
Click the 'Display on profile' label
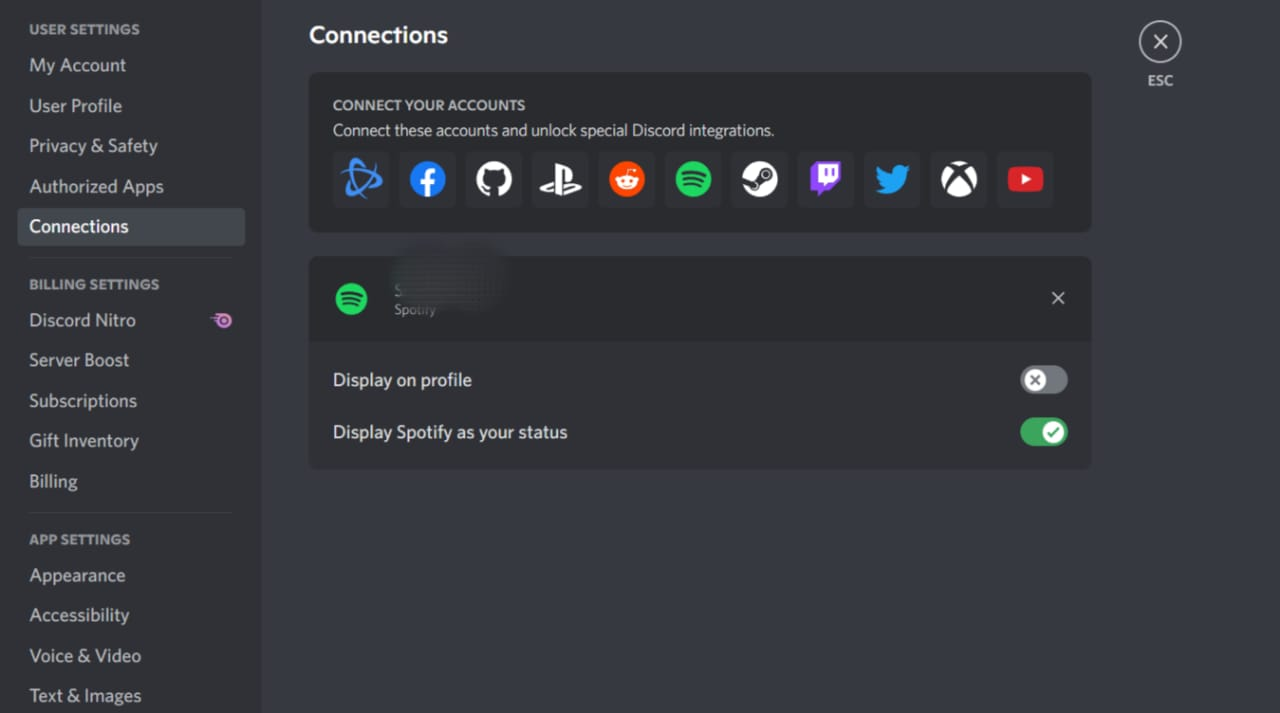pos(402,380)
